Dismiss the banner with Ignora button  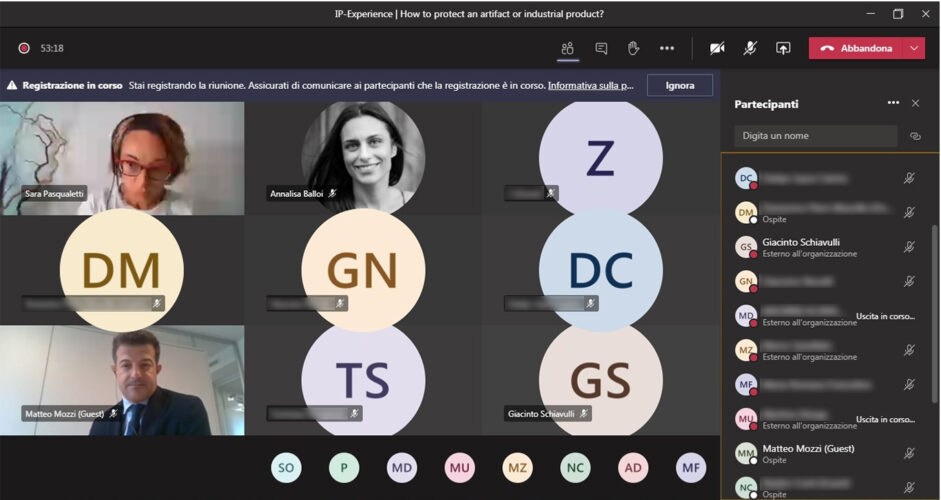pyautogui.click(x=680, y=85)
